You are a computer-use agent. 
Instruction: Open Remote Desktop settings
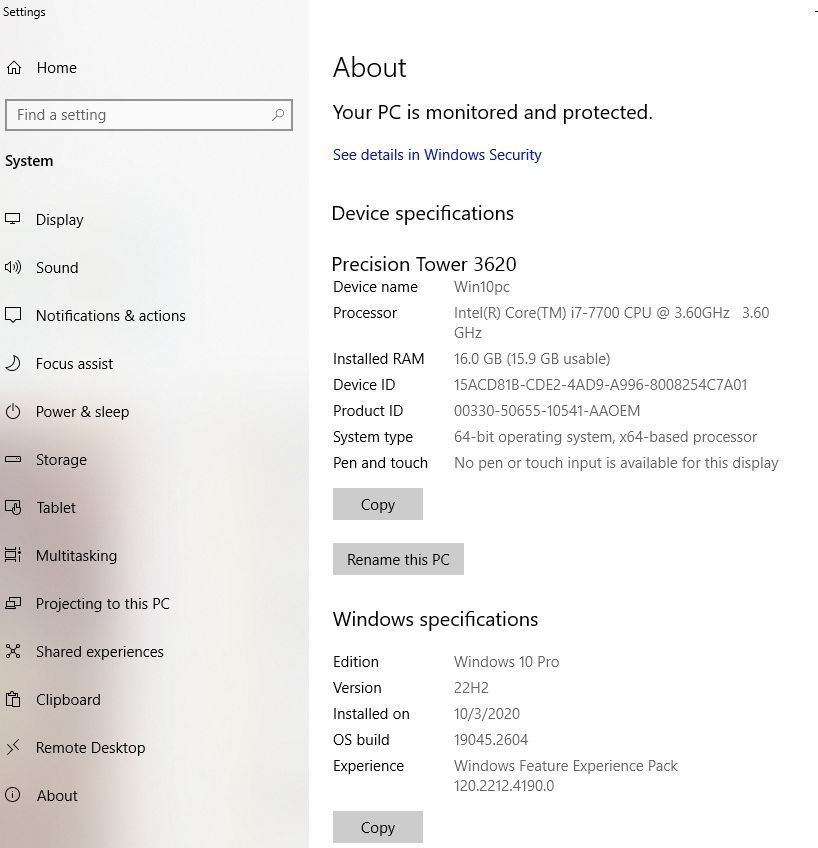pyautogui.click(x=90, y=748)
